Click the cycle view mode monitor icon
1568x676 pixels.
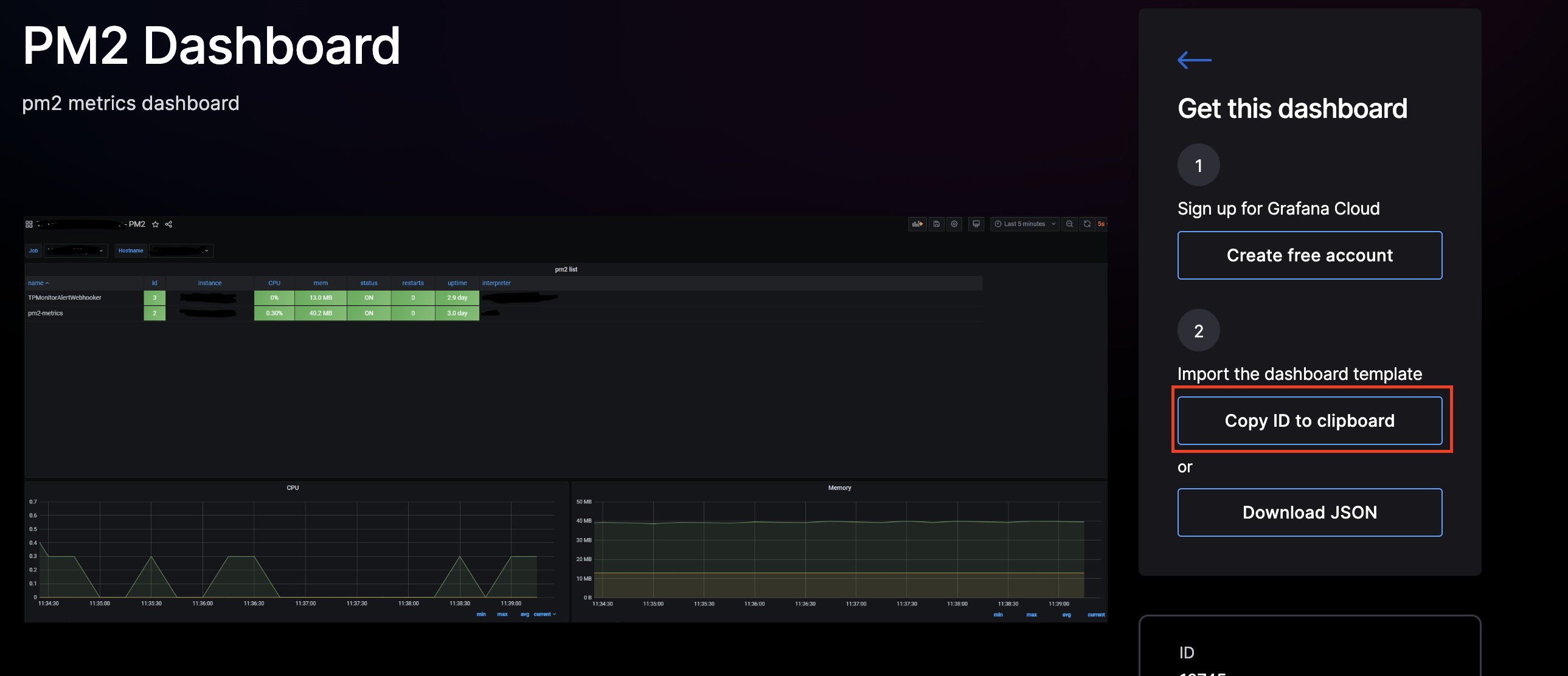976,224
